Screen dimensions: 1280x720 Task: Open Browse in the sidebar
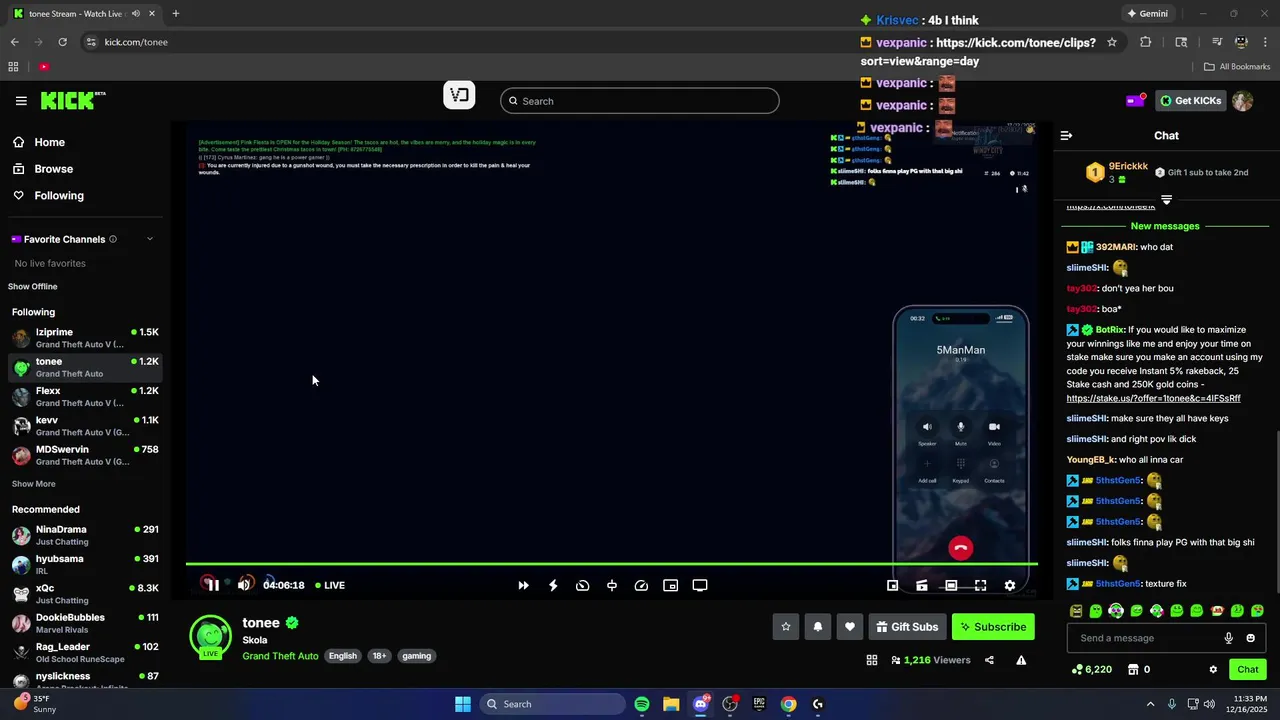point(42,169)
